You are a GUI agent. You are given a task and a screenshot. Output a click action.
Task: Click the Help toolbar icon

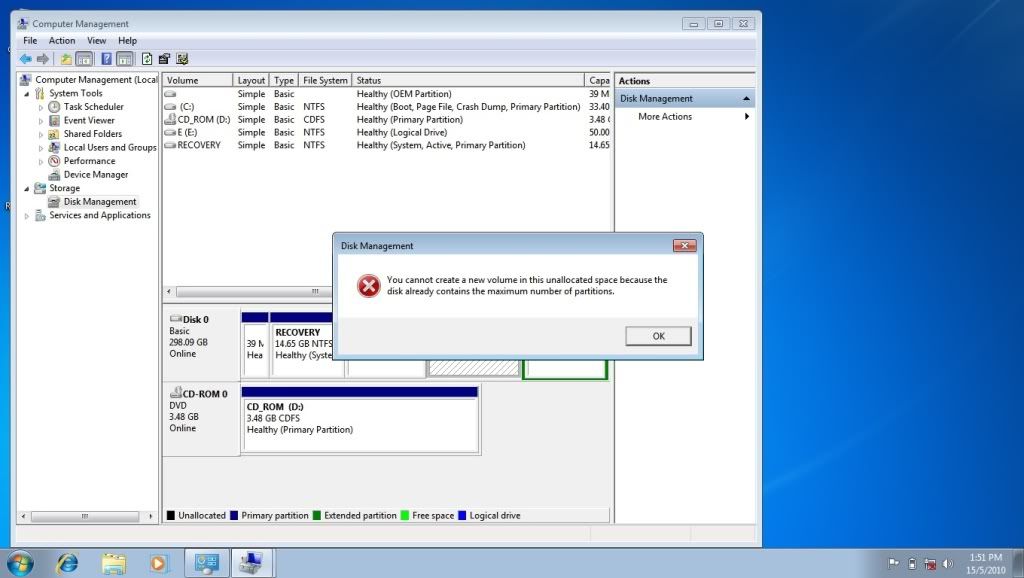point(106,59)
